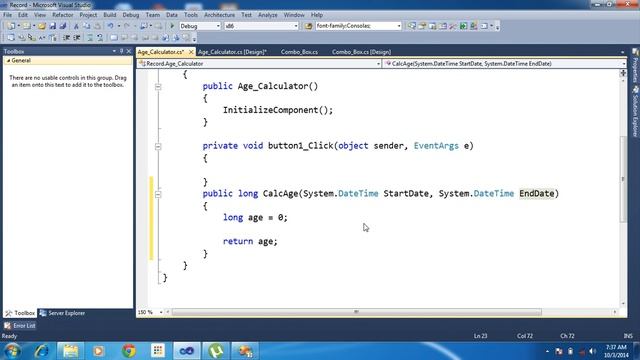The height and width of the screenshot is (360, 640).
Task: Close the Age_Calculator.cs tab
Action: [x=191, y=52]
